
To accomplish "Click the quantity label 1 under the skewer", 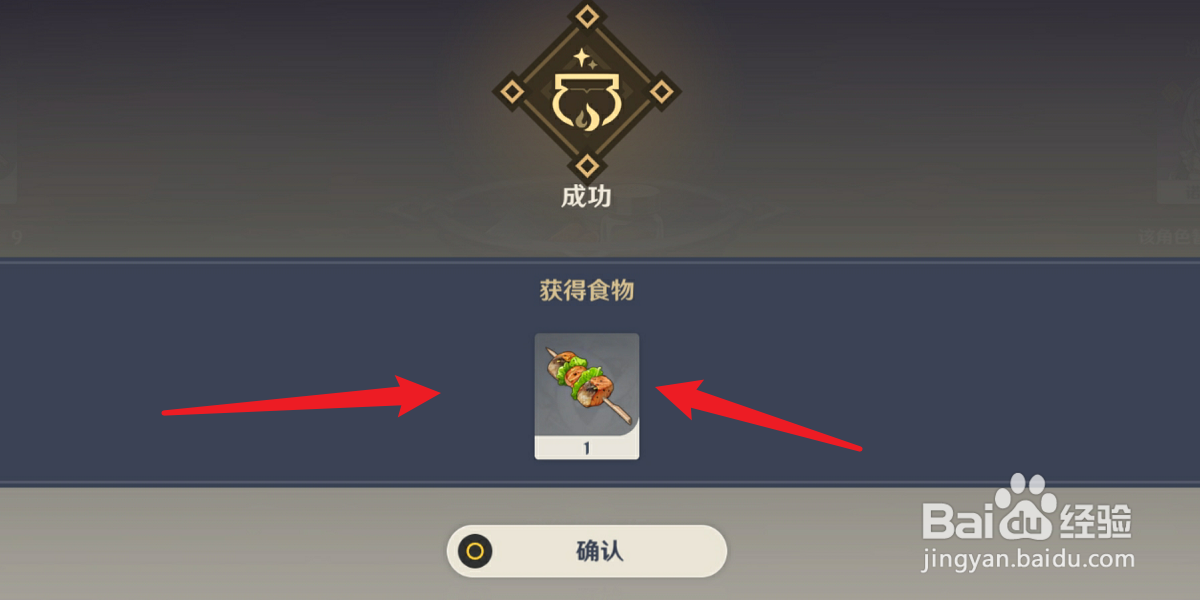I will tap(587, 449).
